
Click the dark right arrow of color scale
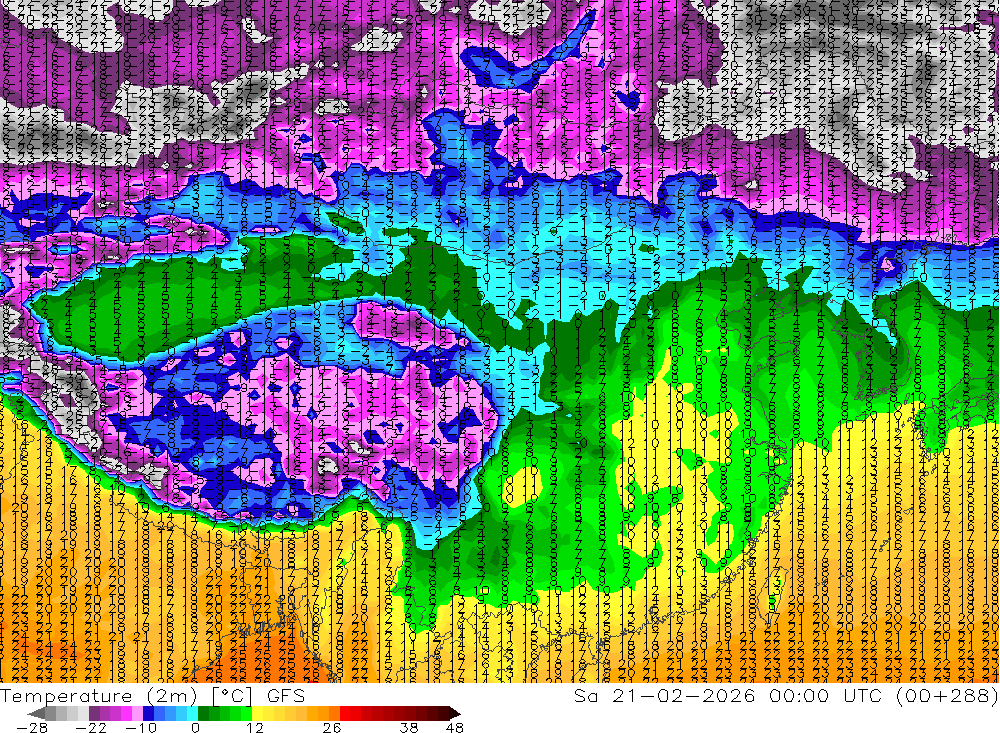(454, 713)
